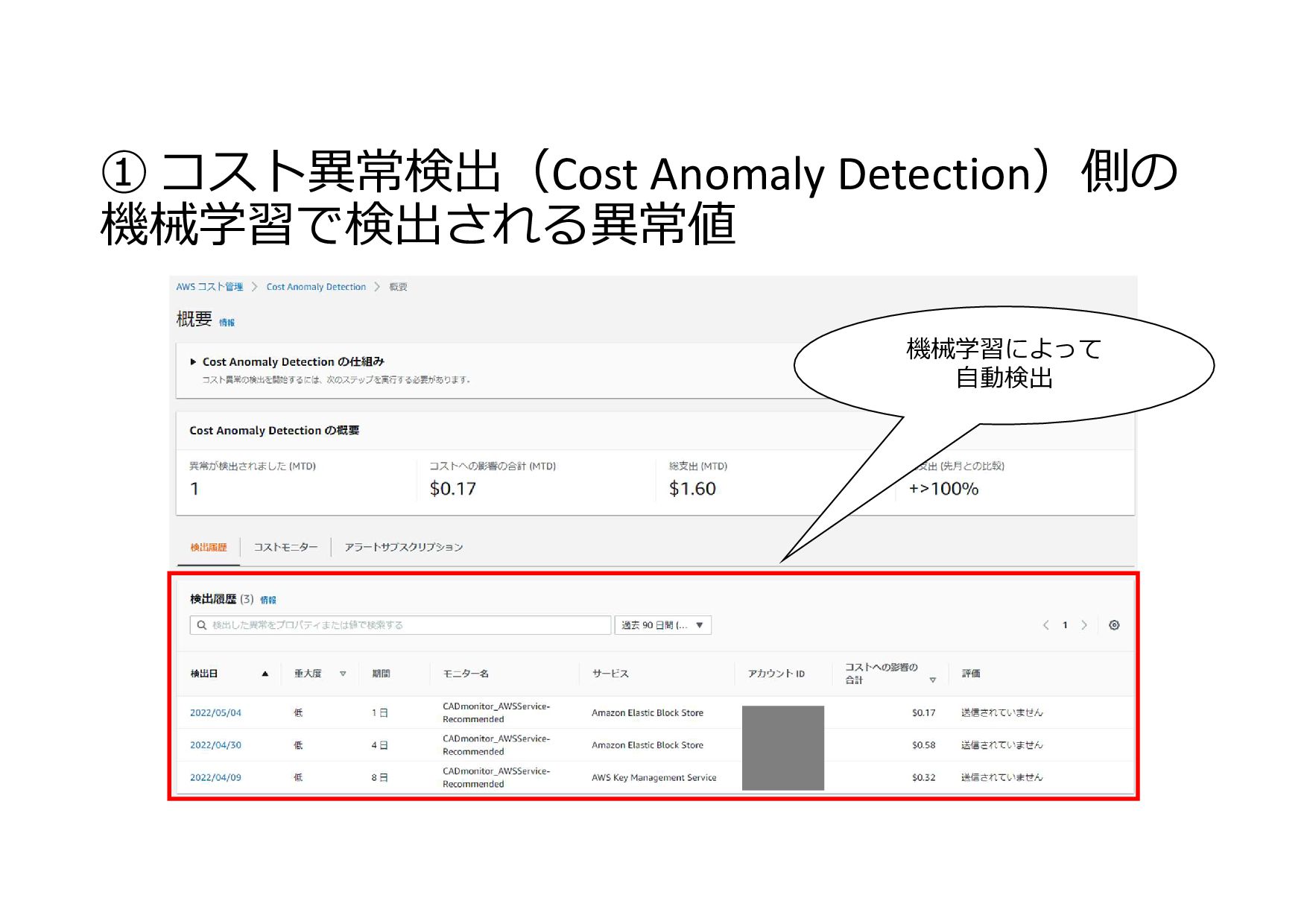Open the 過去 90 日間 date range dropdown
The width and height of the screenshot is (1307, 924).
662,625
